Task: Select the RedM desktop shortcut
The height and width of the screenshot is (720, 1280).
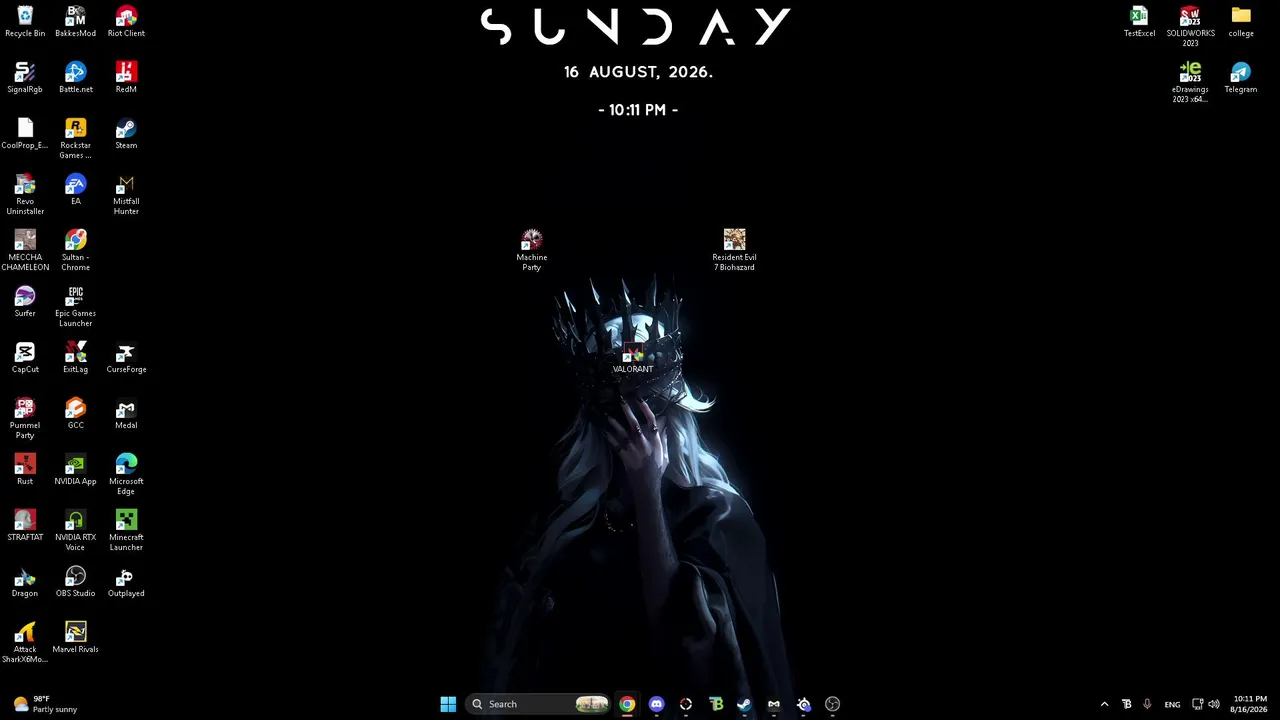Action: point(126,78)
